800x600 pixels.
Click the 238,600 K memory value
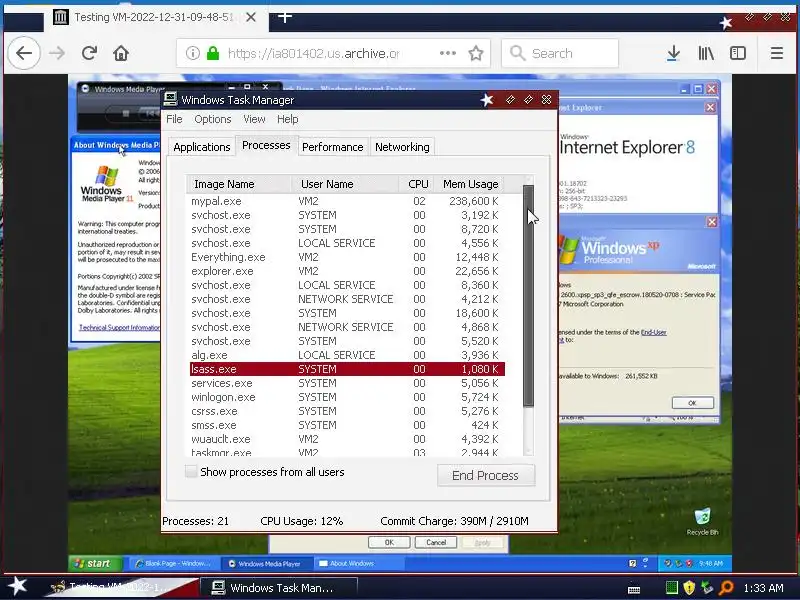pos(473,201)
